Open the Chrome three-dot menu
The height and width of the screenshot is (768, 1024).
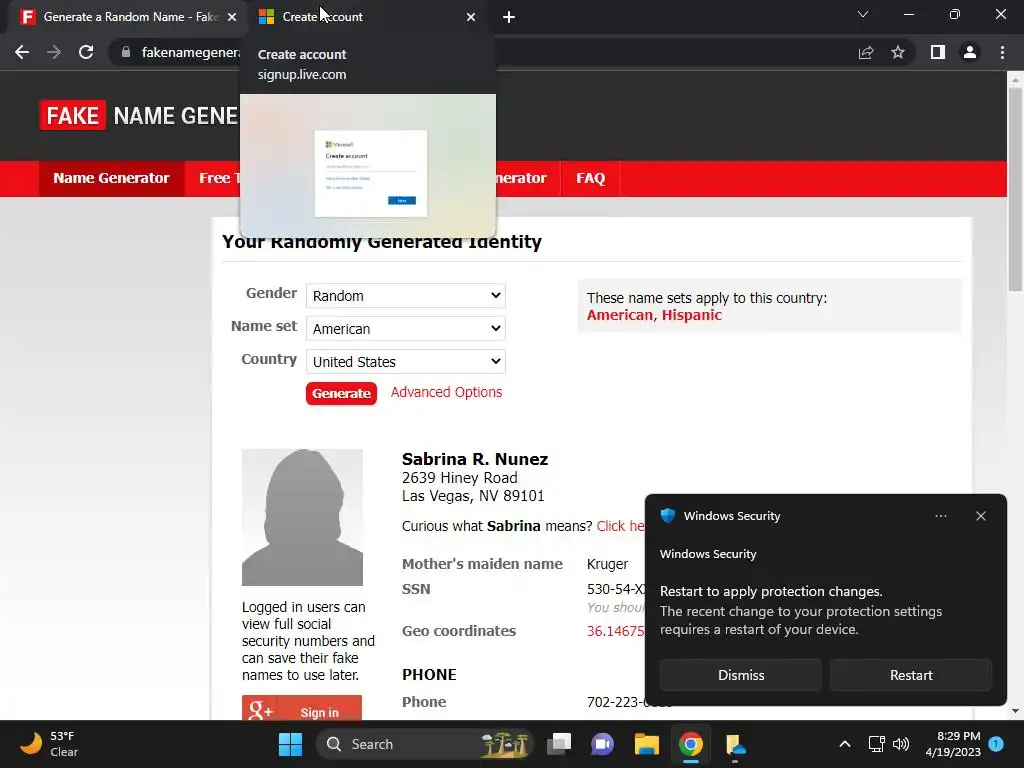point(1002,52)
